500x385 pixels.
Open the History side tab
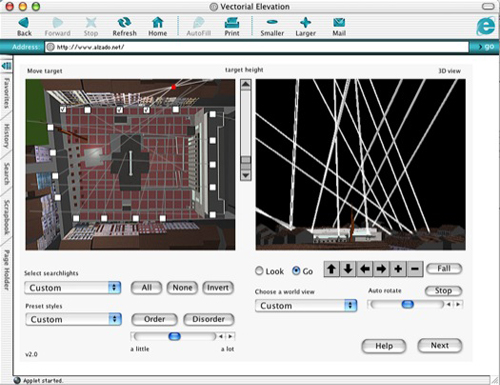pos(7,136)
